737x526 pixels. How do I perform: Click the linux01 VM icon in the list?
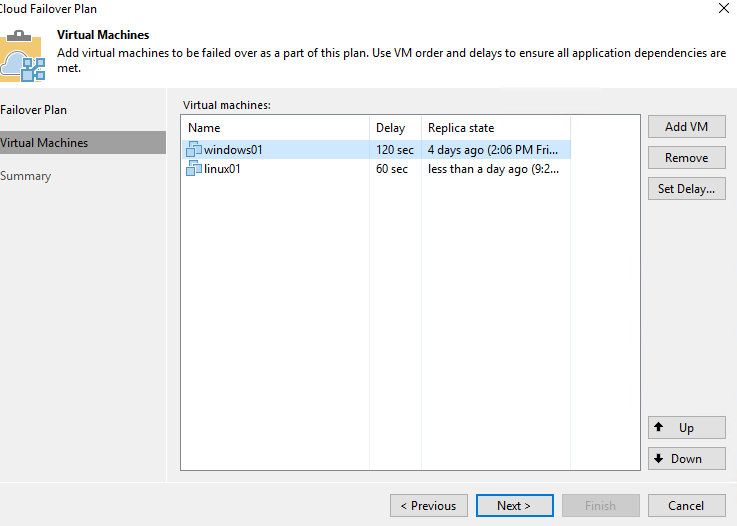tap(194, 169)
